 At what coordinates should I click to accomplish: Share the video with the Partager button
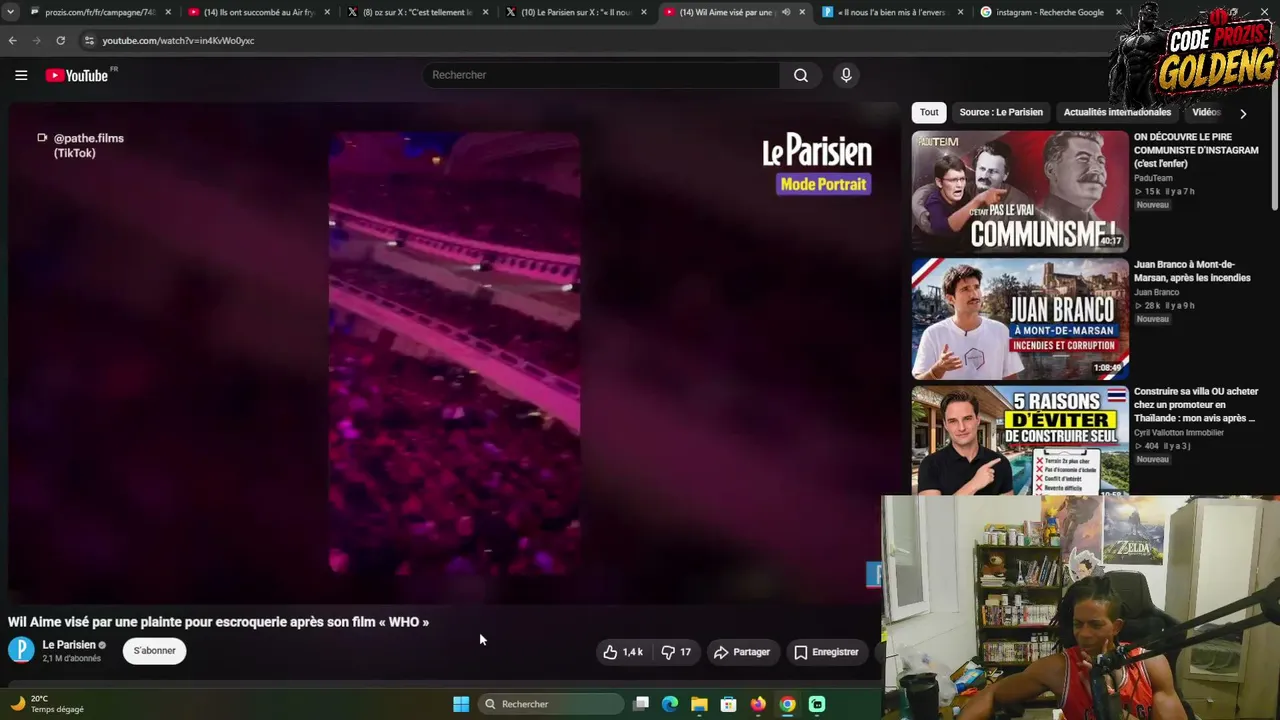coord(742,652)
